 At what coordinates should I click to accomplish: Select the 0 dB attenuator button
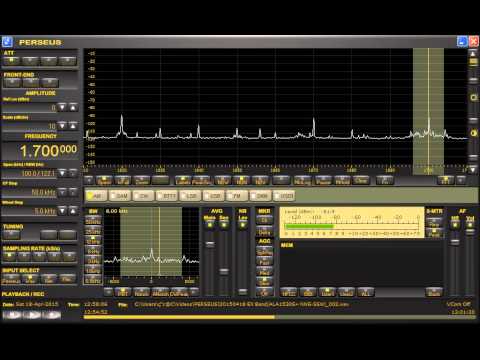coord(12,61)
